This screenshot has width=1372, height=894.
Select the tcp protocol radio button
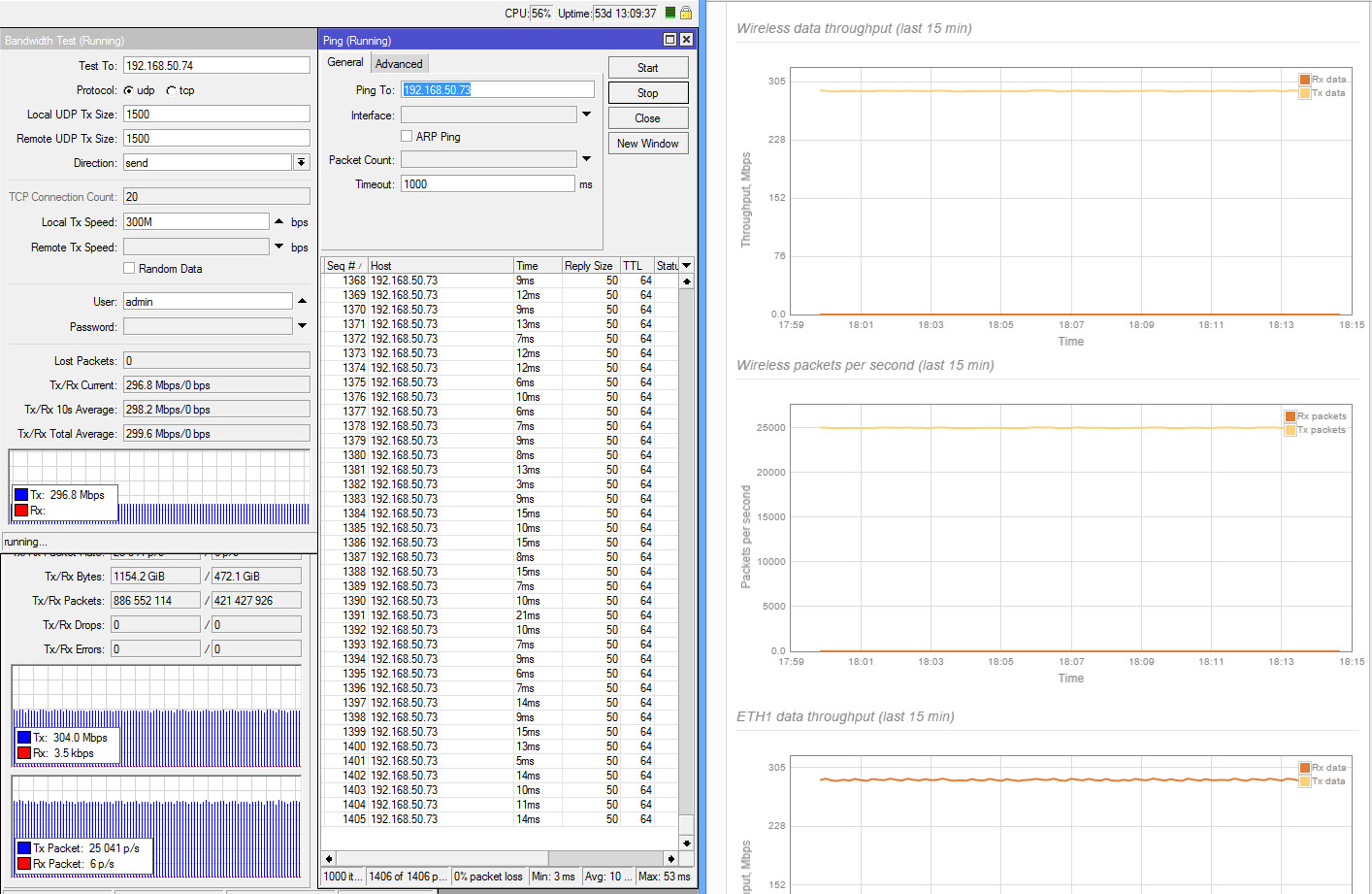pos(171,90)
